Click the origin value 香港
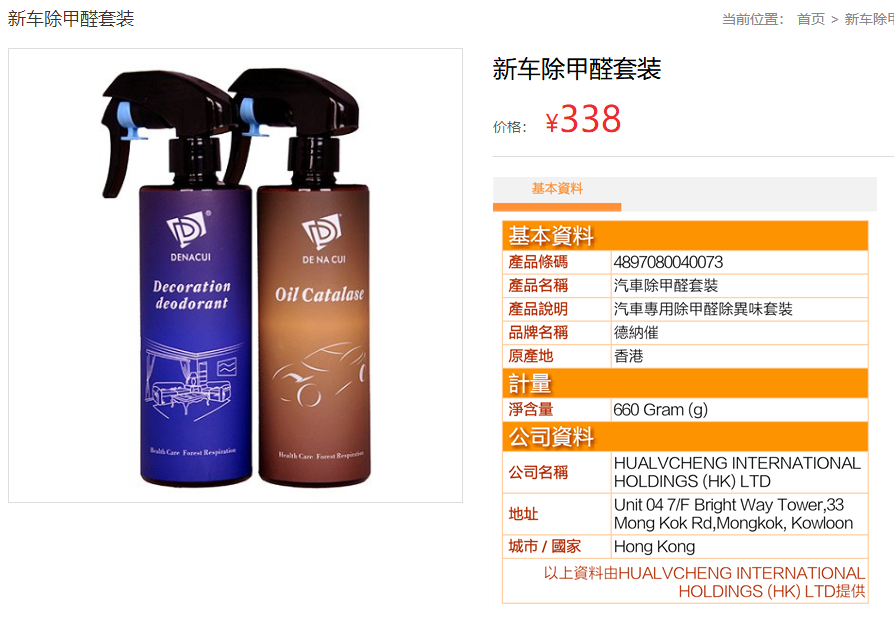 pyautogui.click(x=628, y=356)
